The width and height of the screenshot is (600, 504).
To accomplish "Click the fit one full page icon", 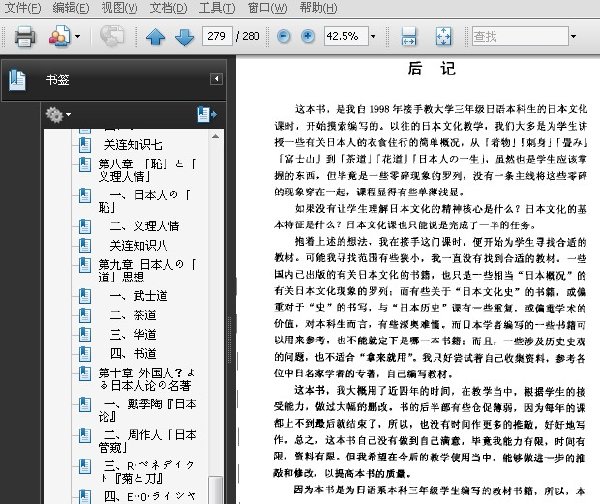I will pyautogui.click(x=443, y=36).
